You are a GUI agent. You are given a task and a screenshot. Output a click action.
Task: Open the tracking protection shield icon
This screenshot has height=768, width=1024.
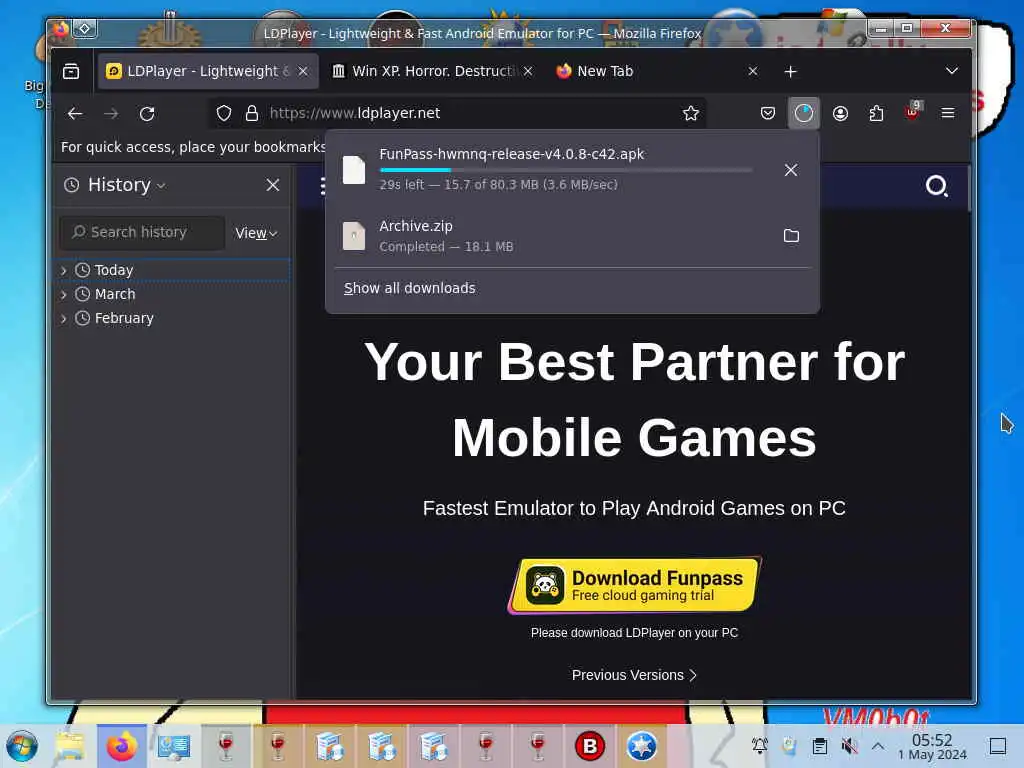point(224,114)
